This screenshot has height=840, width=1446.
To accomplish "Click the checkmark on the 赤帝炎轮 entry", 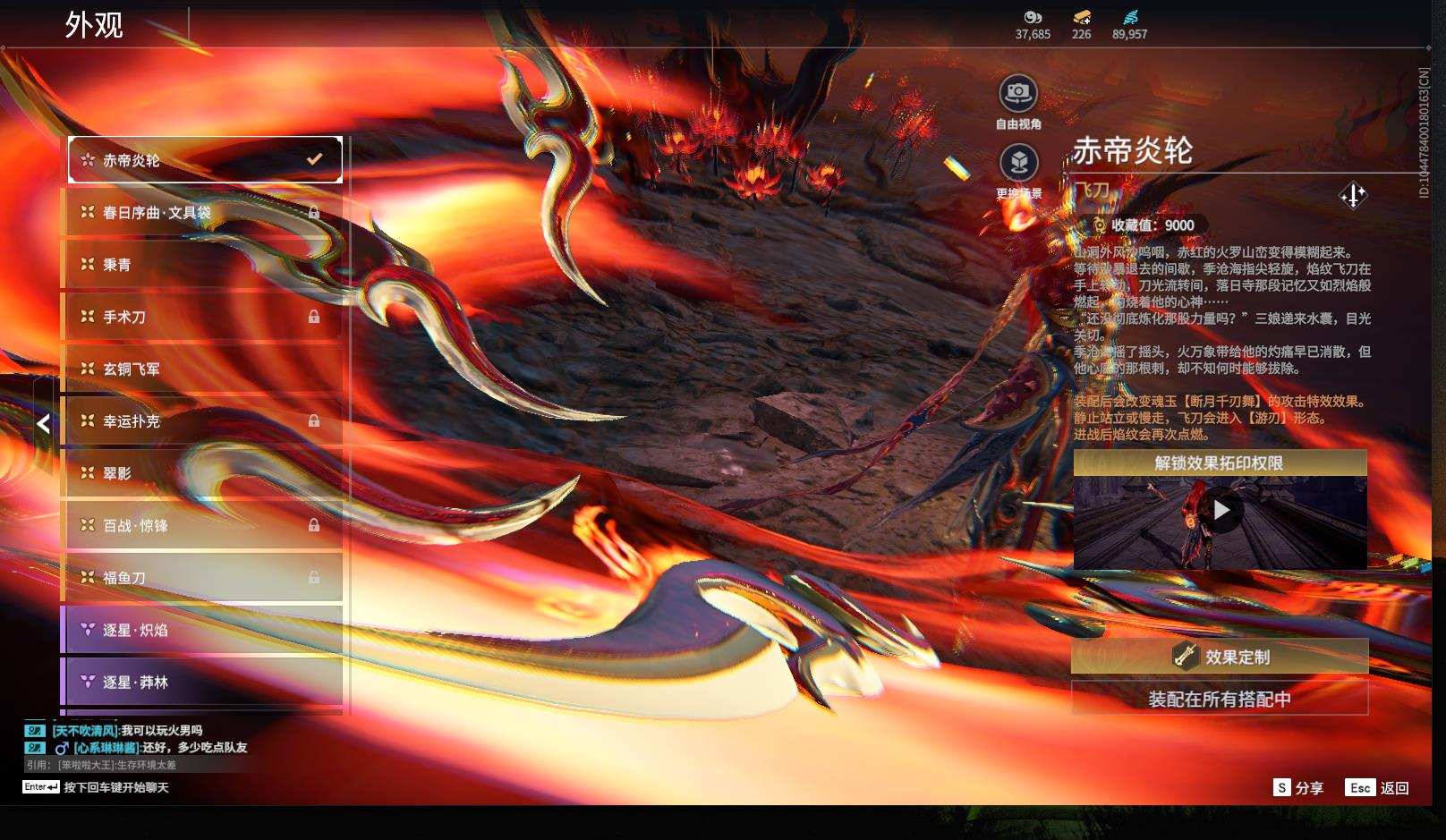I will point(313,158).
